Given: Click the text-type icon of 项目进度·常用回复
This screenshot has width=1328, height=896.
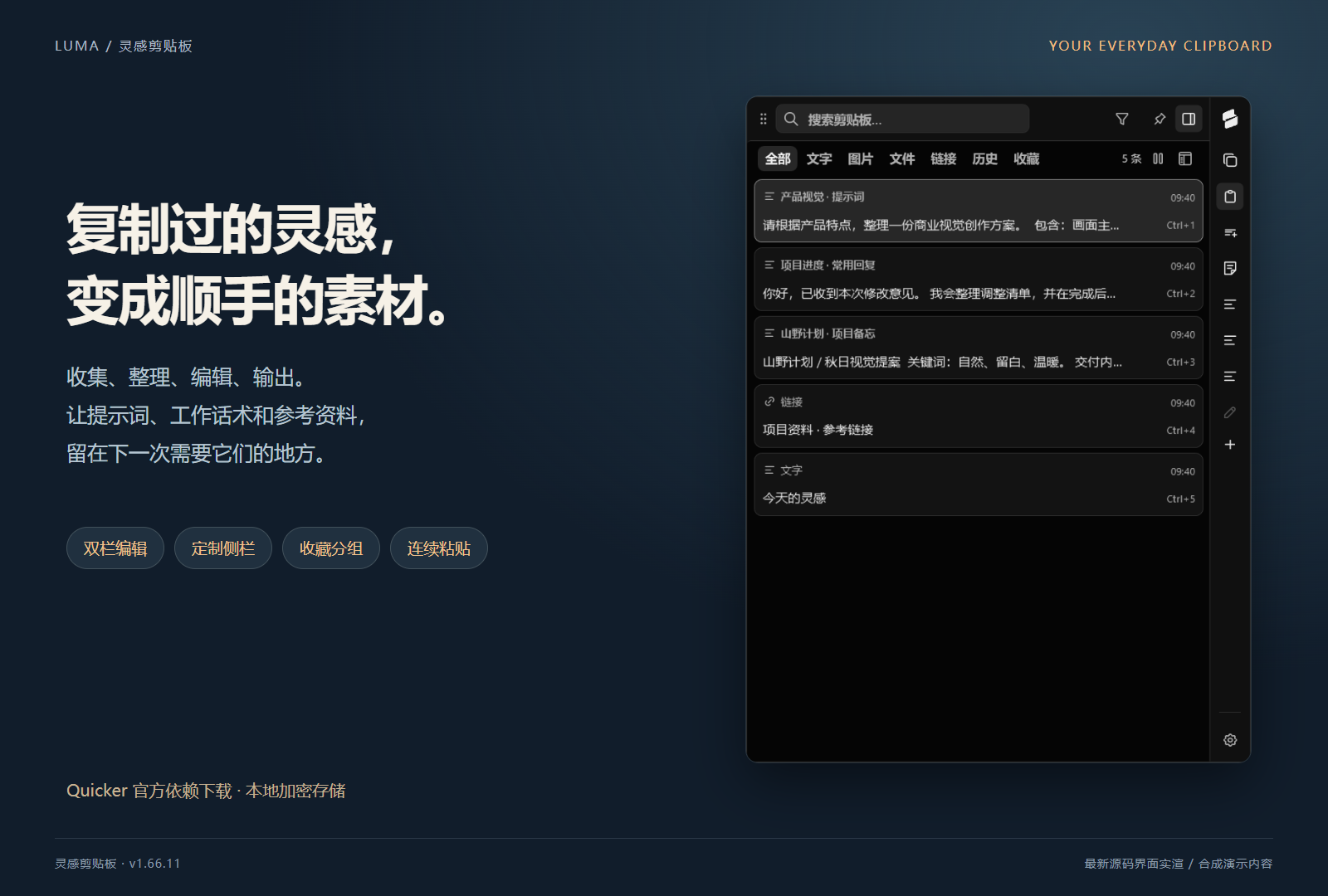Looking at the screenshot, I should (769, 265).
